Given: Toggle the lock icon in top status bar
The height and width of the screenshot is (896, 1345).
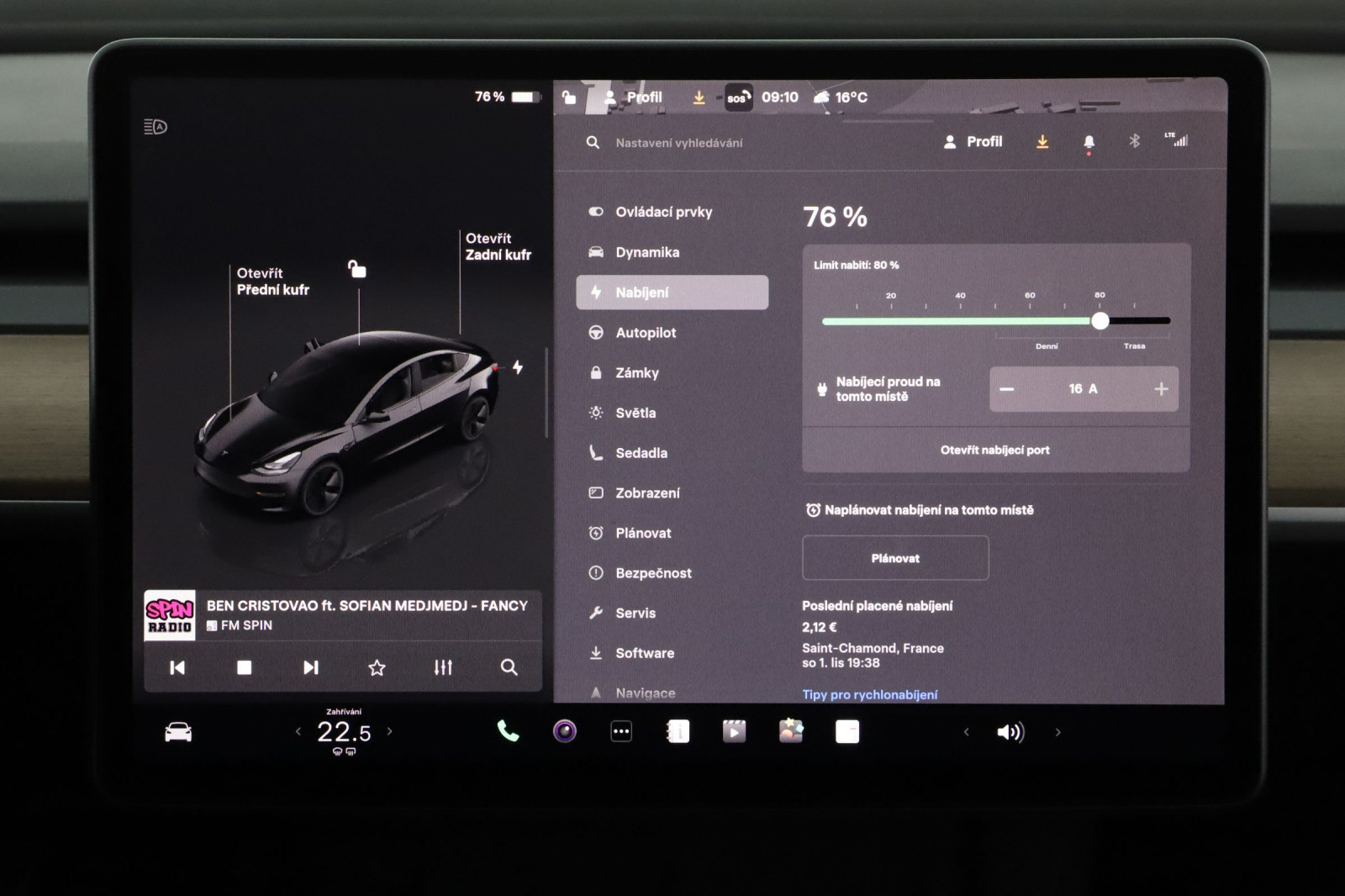Looking at the screenshot, I should tap(569, 98).
